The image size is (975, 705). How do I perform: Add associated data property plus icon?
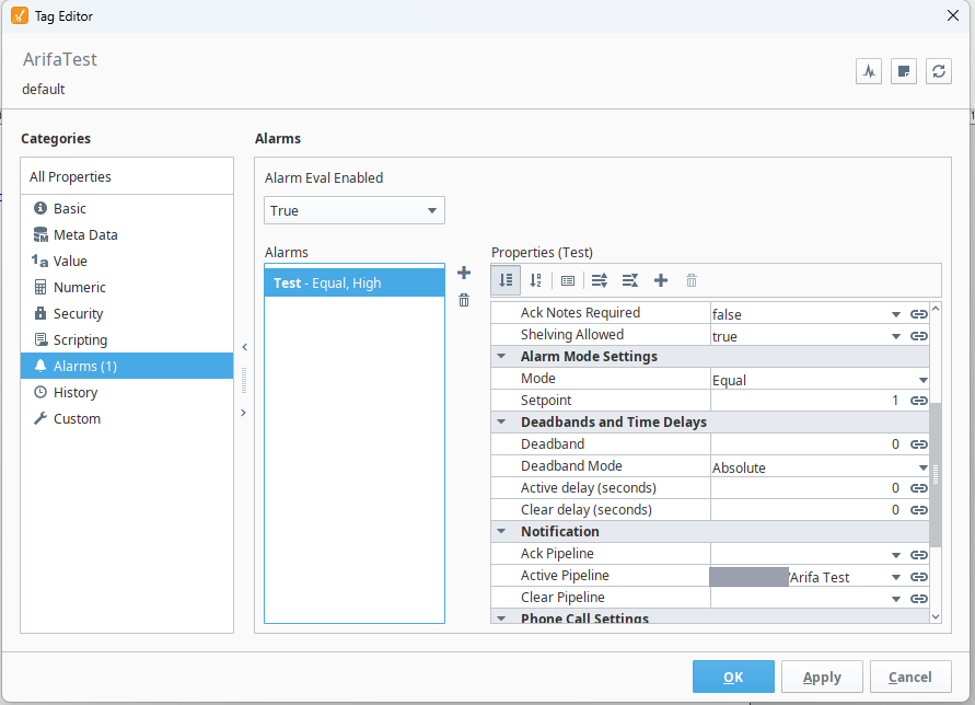[x=661, y=281]
